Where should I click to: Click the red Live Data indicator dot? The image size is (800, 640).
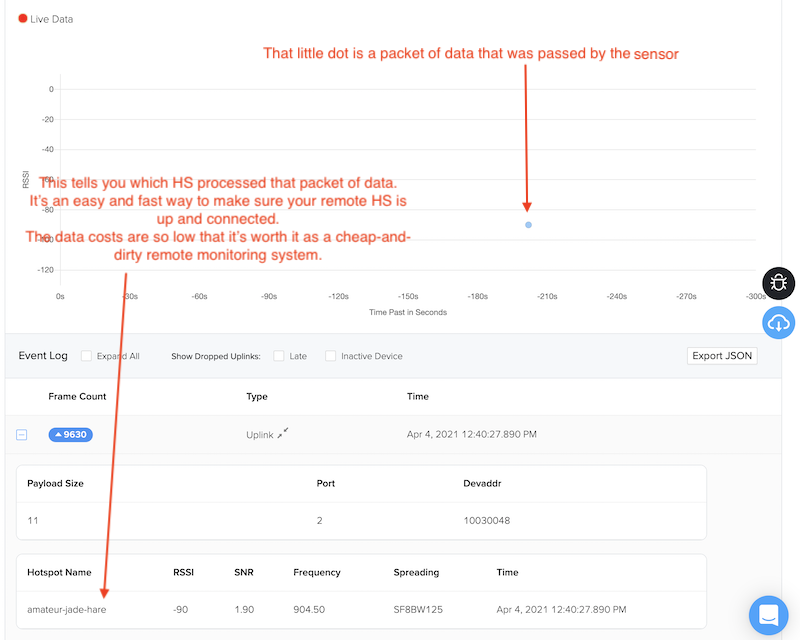pos(23,18)
